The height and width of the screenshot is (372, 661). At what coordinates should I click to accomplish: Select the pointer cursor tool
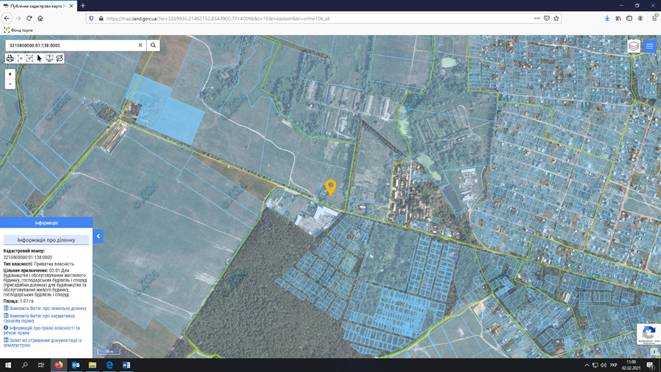point(40,58)
